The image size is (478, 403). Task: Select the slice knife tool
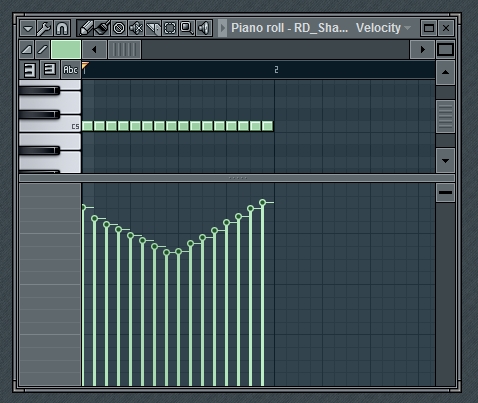coord(153,28)
